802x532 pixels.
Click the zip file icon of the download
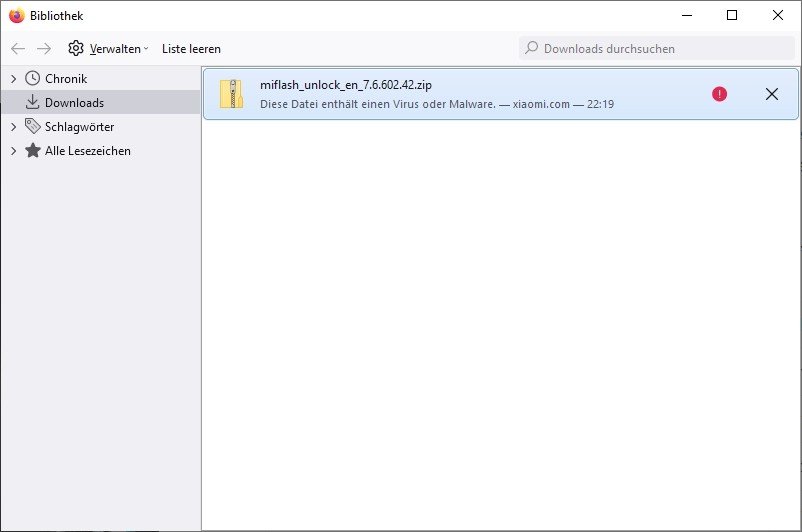(231, 94)
